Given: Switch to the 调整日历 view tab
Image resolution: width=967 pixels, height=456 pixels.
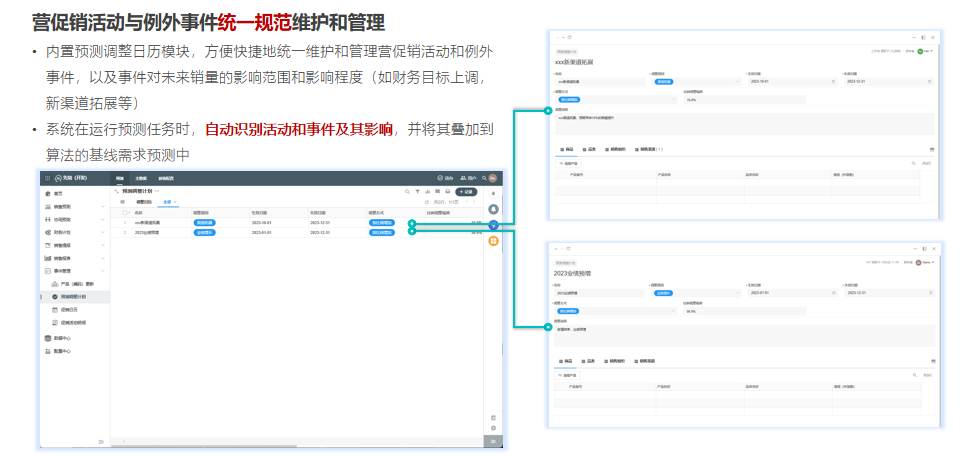Looking at the screenshot, I should pyautogui.click(x=144, y=202).
